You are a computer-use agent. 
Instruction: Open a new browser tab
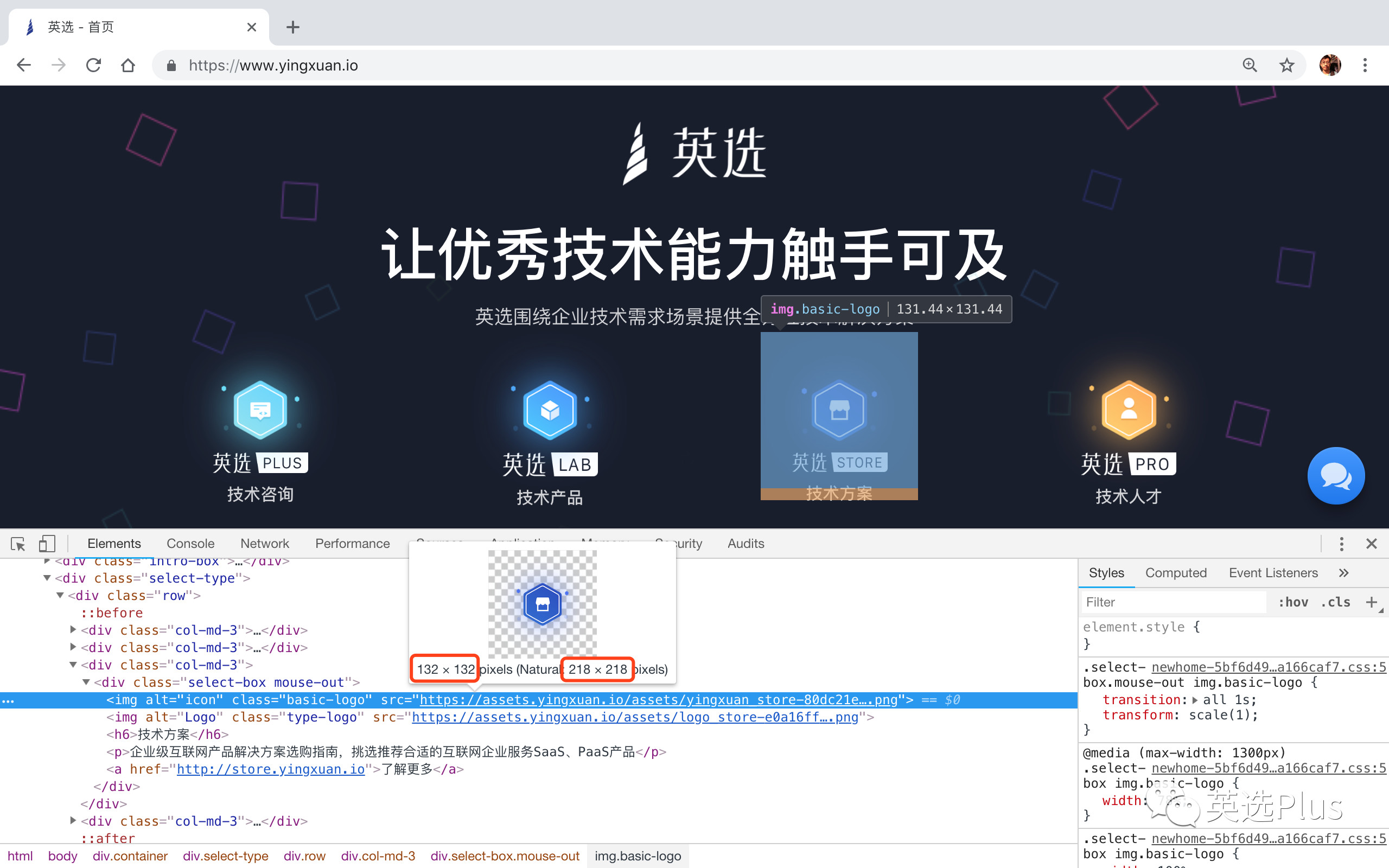[293, 27]
